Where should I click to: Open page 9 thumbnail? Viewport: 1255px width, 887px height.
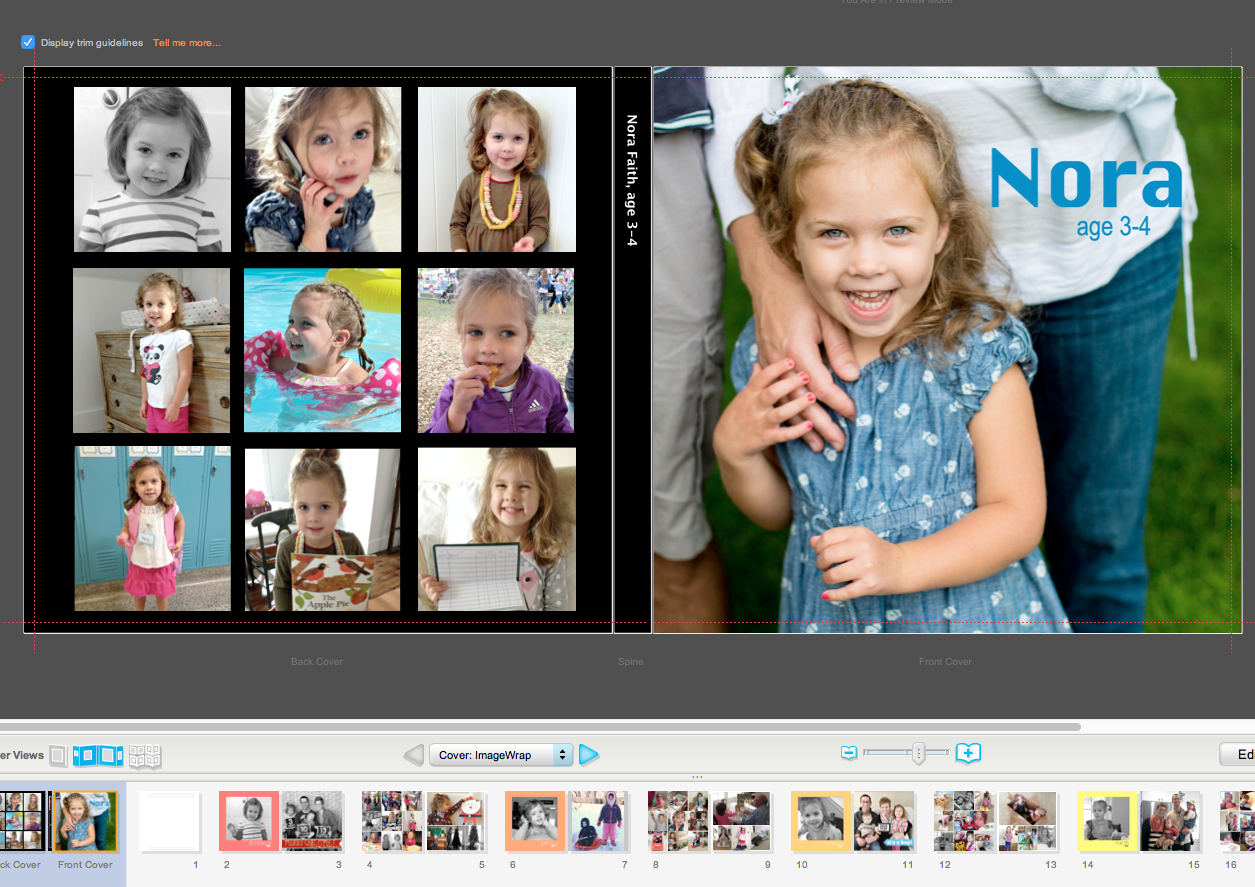pos(742,822)
